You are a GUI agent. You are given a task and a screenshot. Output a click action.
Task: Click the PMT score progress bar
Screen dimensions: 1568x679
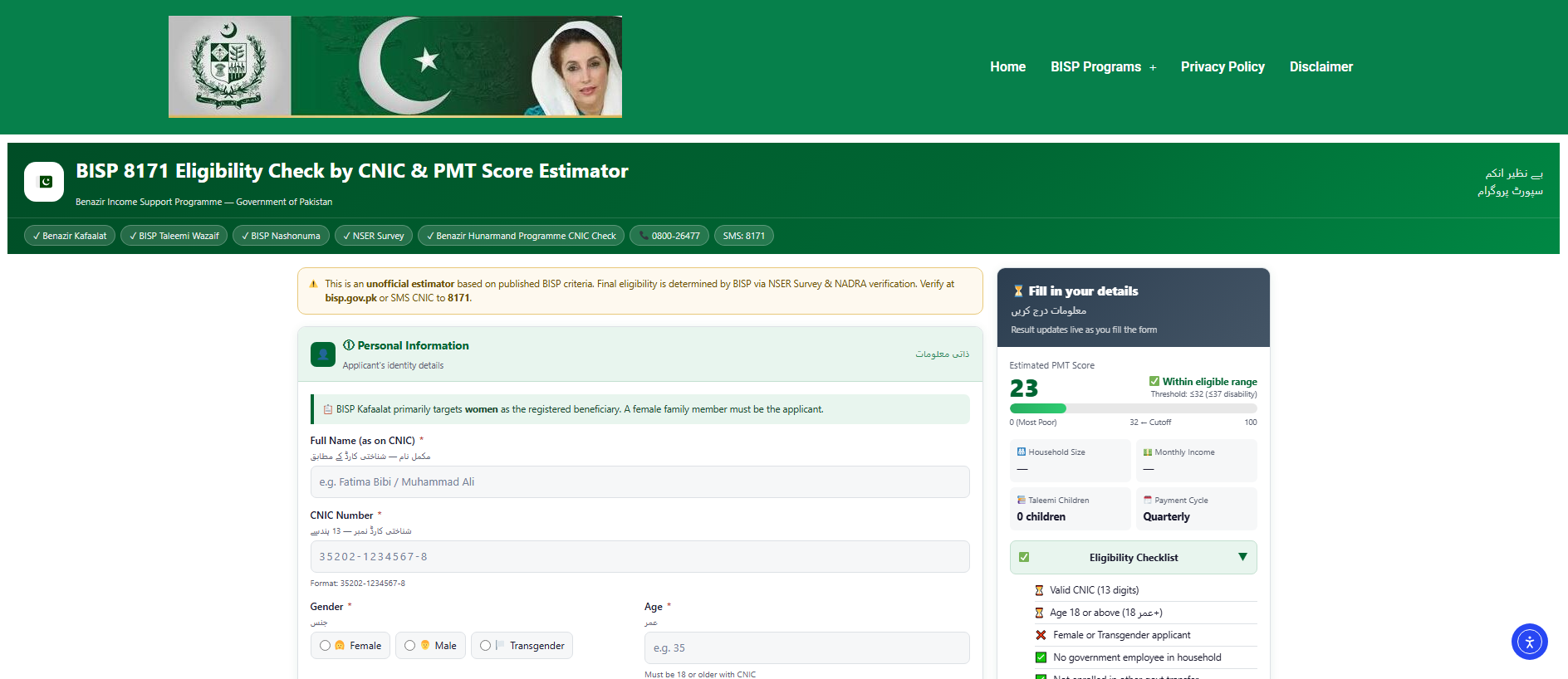pos(1133,408)
